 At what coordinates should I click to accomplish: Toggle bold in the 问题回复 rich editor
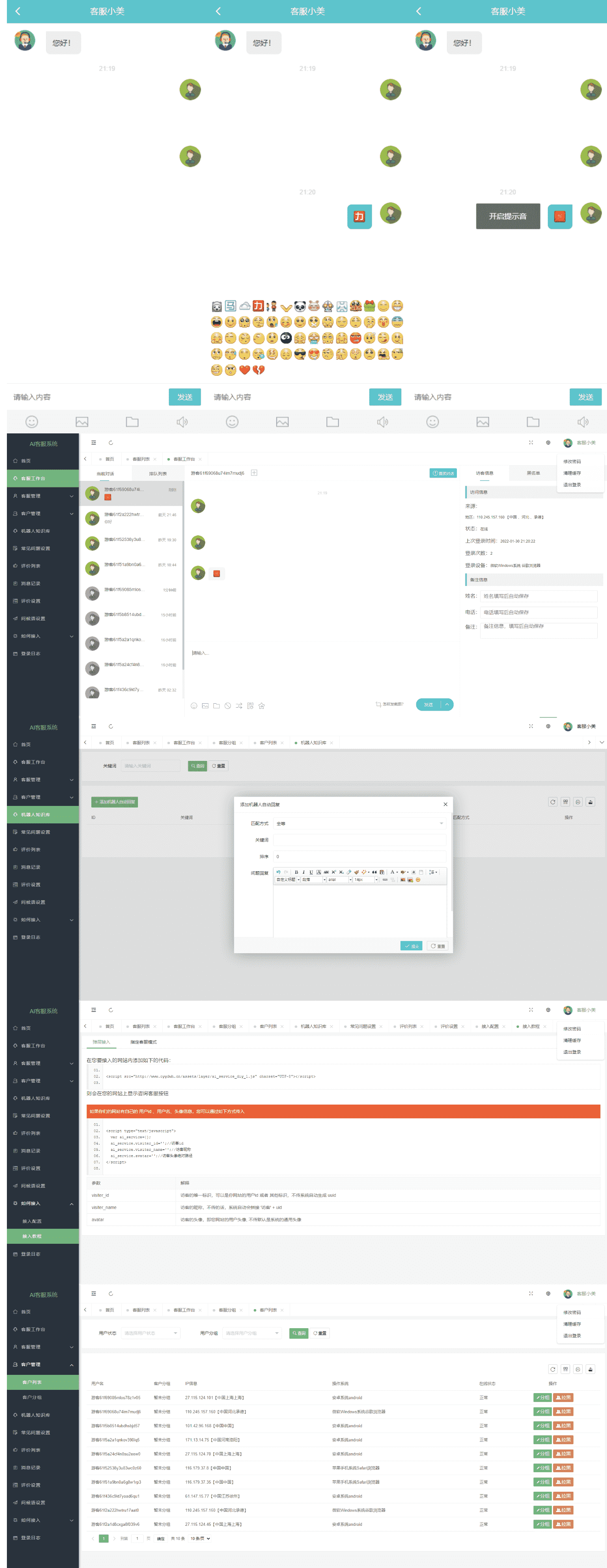coord(296,872)
